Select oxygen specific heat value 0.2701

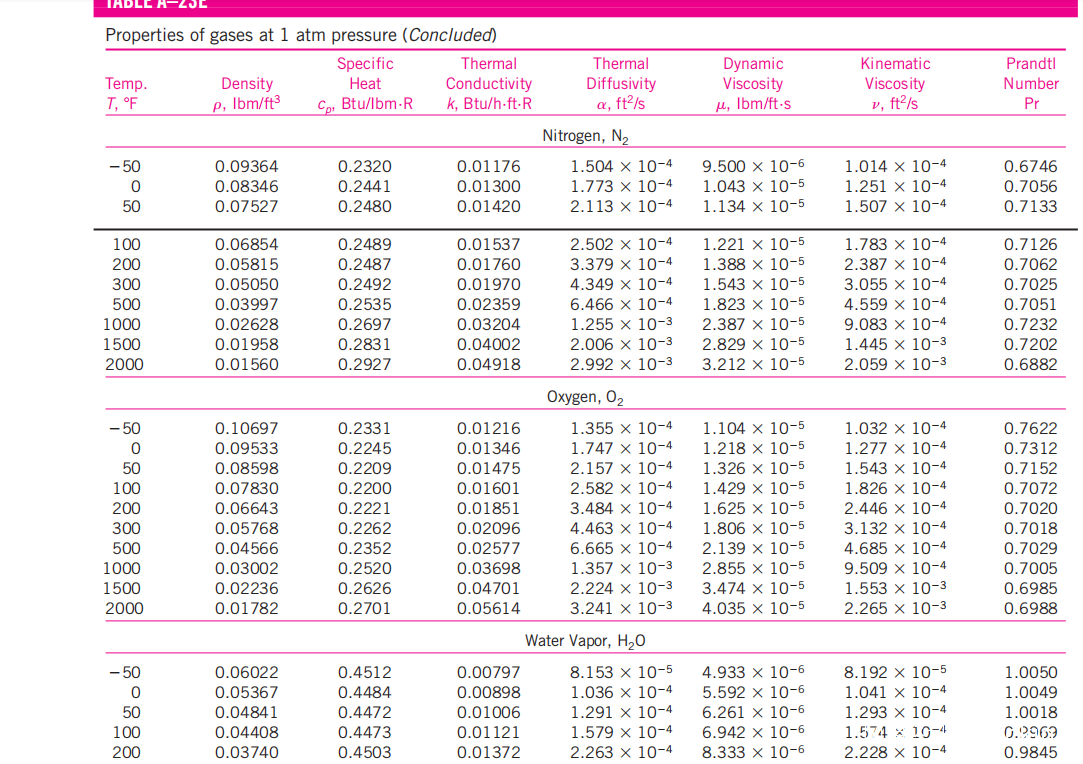click(365, 609)
